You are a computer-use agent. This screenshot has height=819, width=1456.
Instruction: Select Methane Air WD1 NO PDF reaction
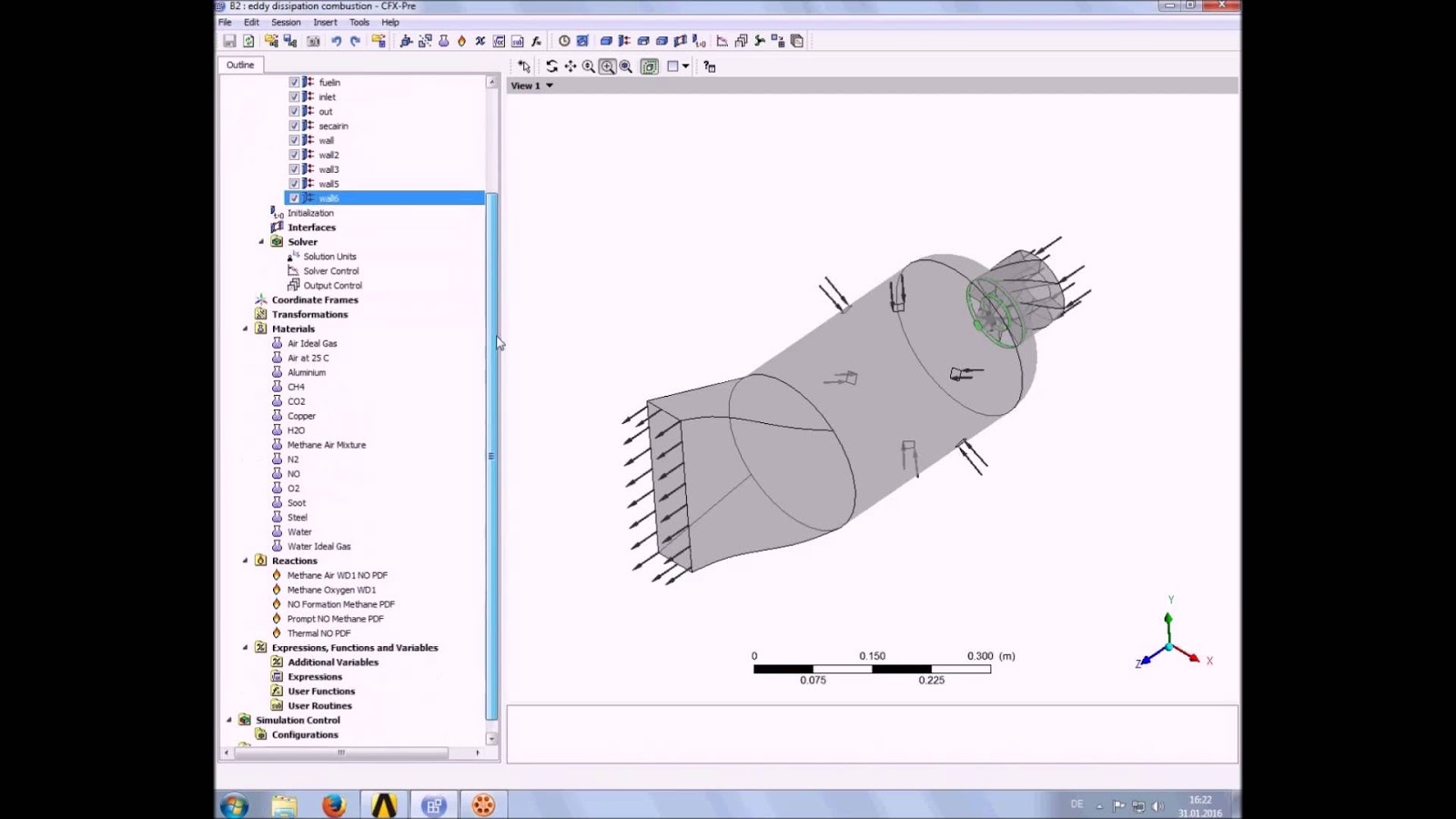[338, 575]
